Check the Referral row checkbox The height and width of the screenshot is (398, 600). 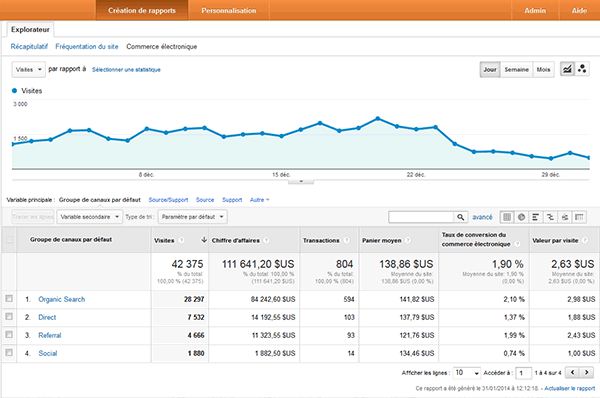click(9, 334)
